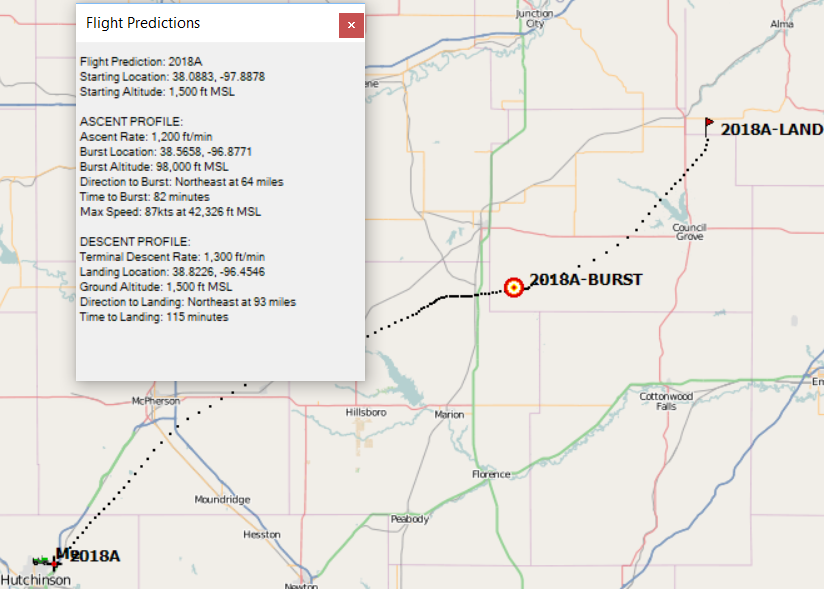
Task: Click the Cottonwood Falls label on the map
Action: (666, 401)
